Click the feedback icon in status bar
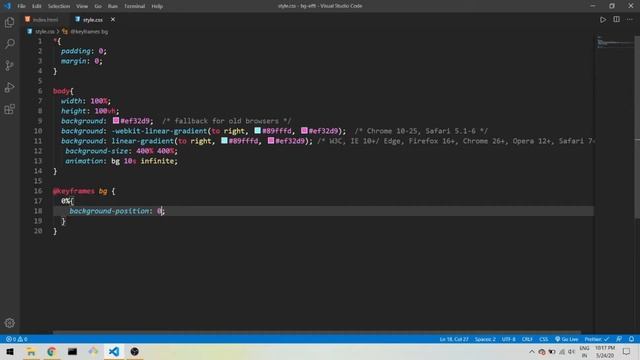The image size is (640, 360). click(619, 339)
